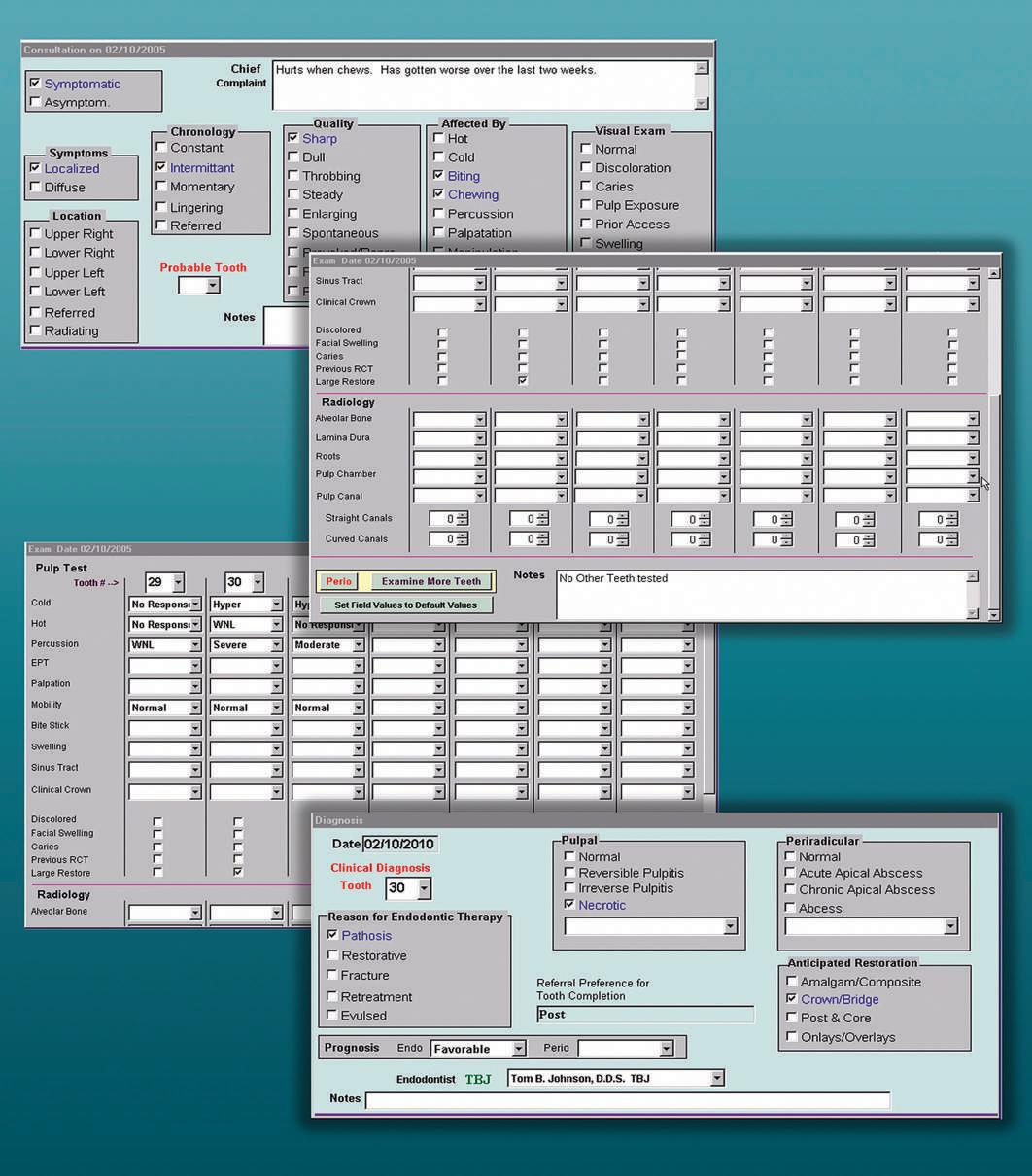This screenshot has height=1176, width=1032.
Task: Open first Sinus Tract dropdown in front Exam window
Action: 479,283
